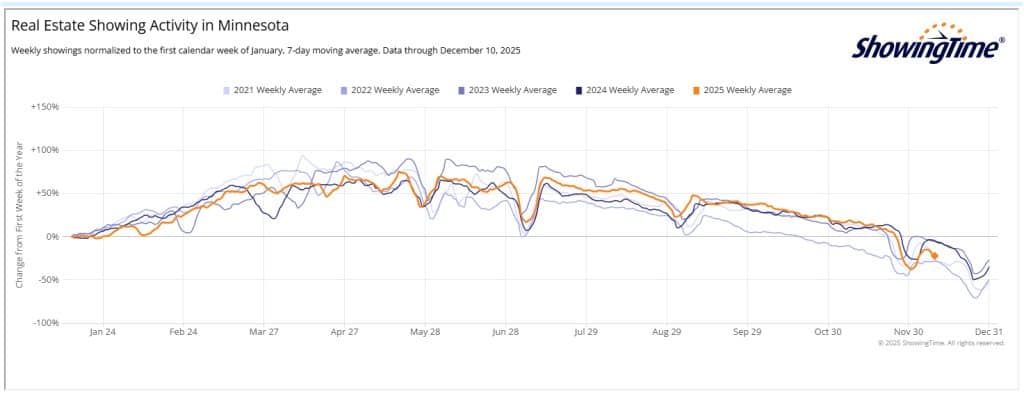Toggle the 2024 Weekly Average legend entry
1024x396 pixels.
pyautogui.click(x=624, y=90)
